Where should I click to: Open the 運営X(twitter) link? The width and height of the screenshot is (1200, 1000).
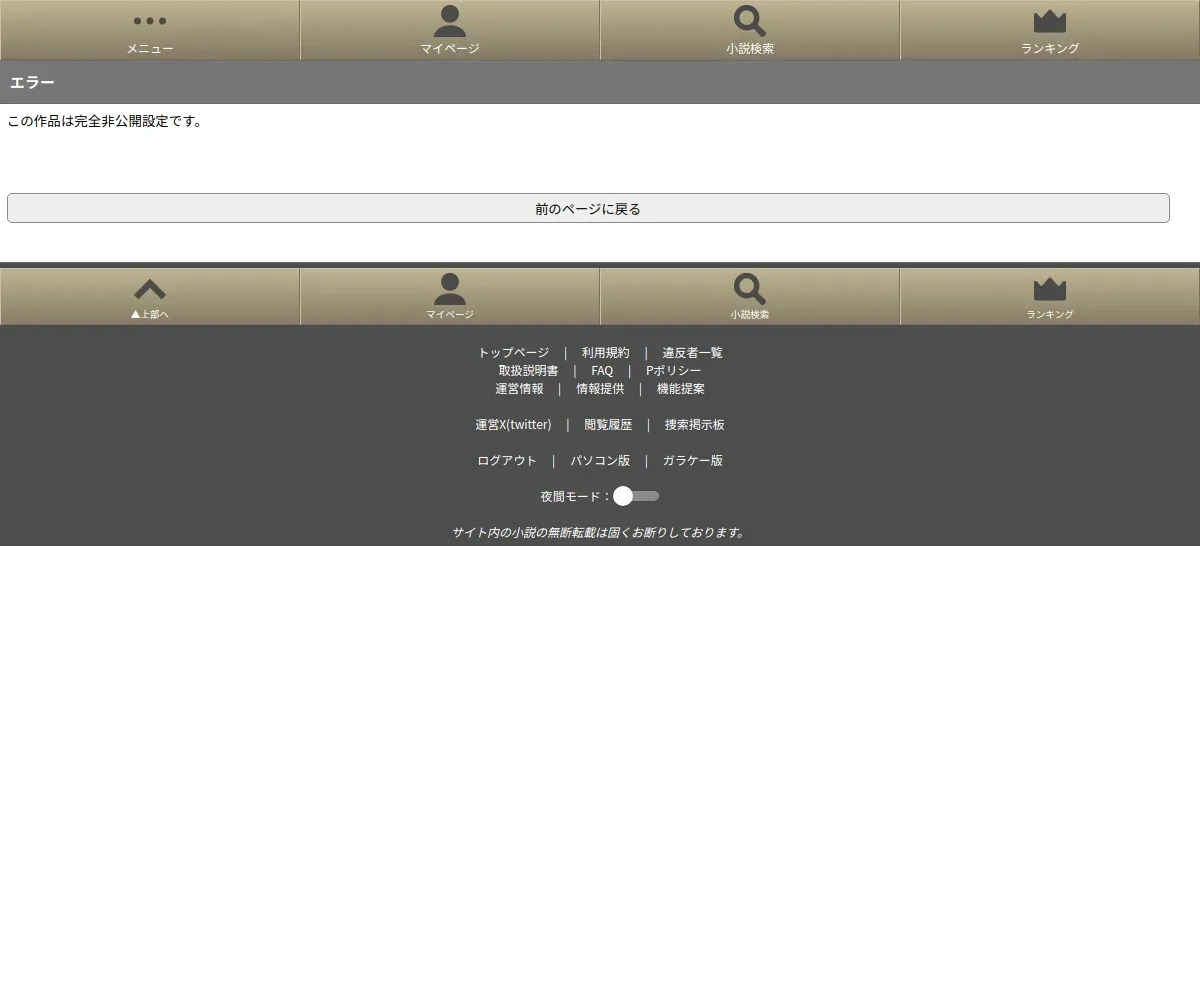[x=513, y=425]
